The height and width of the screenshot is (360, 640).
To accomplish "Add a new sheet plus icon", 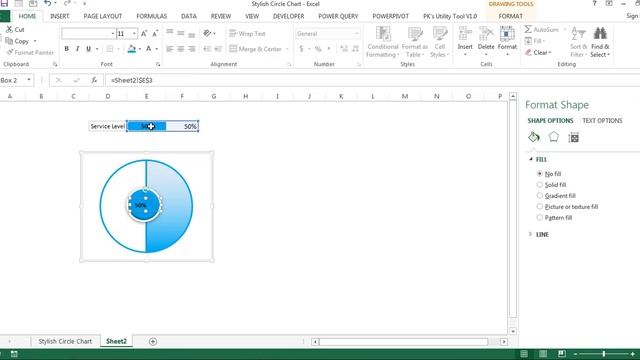I will (x=153, y=342).
